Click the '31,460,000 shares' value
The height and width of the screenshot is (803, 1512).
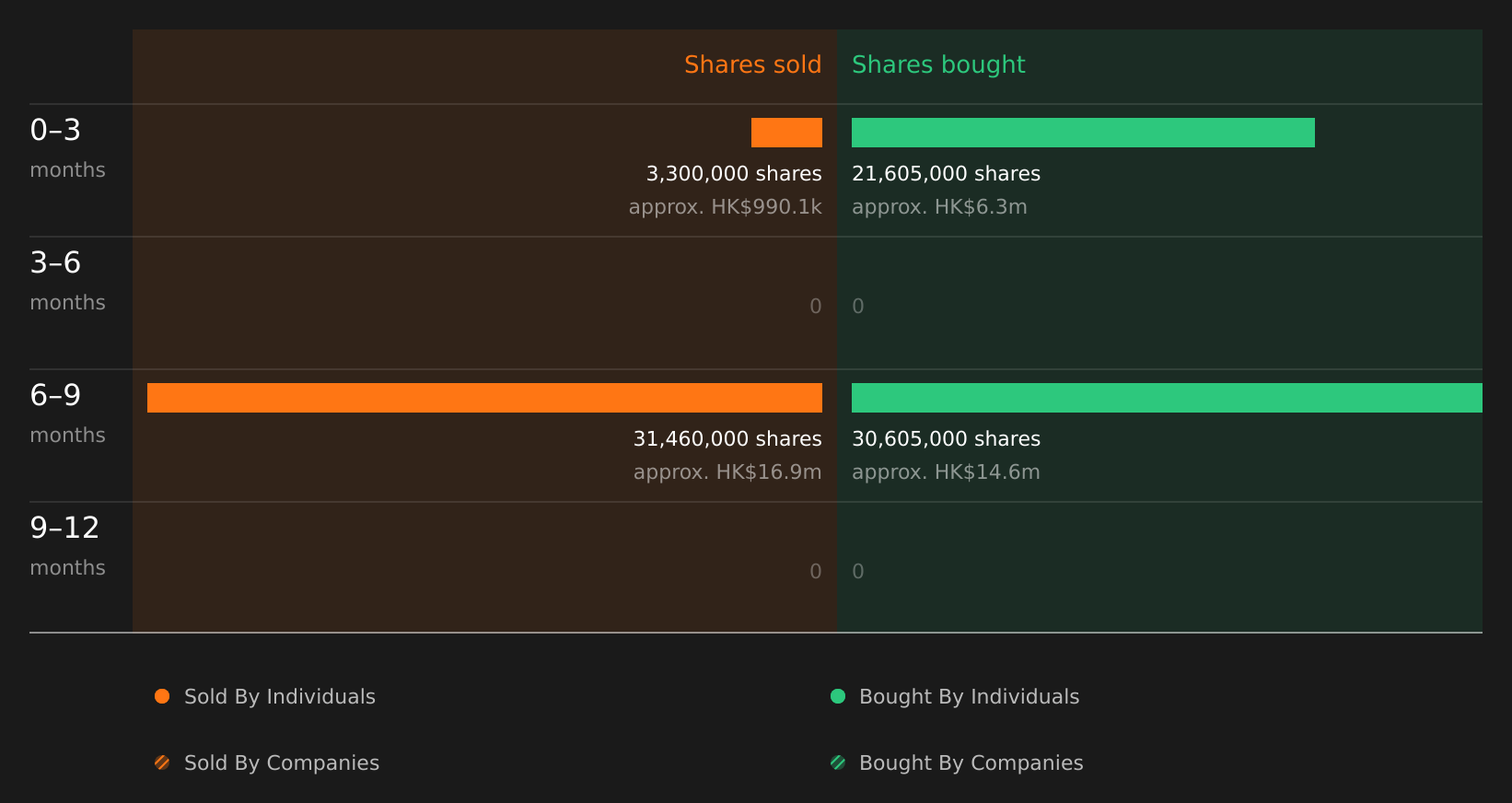727,439
